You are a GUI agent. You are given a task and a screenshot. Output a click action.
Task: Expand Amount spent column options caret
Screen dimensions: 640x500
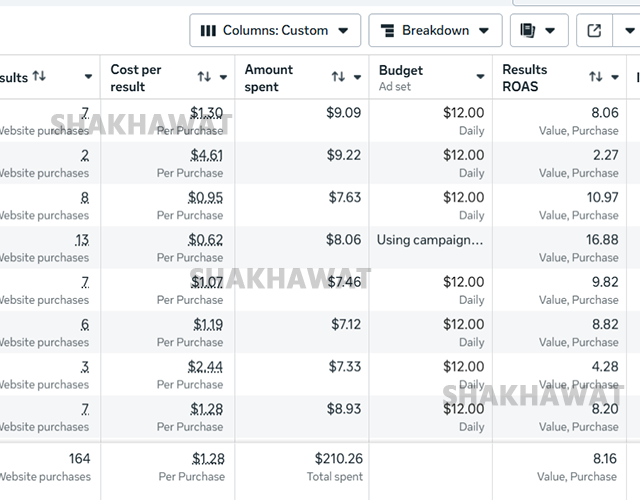click(x=357, y=77)
